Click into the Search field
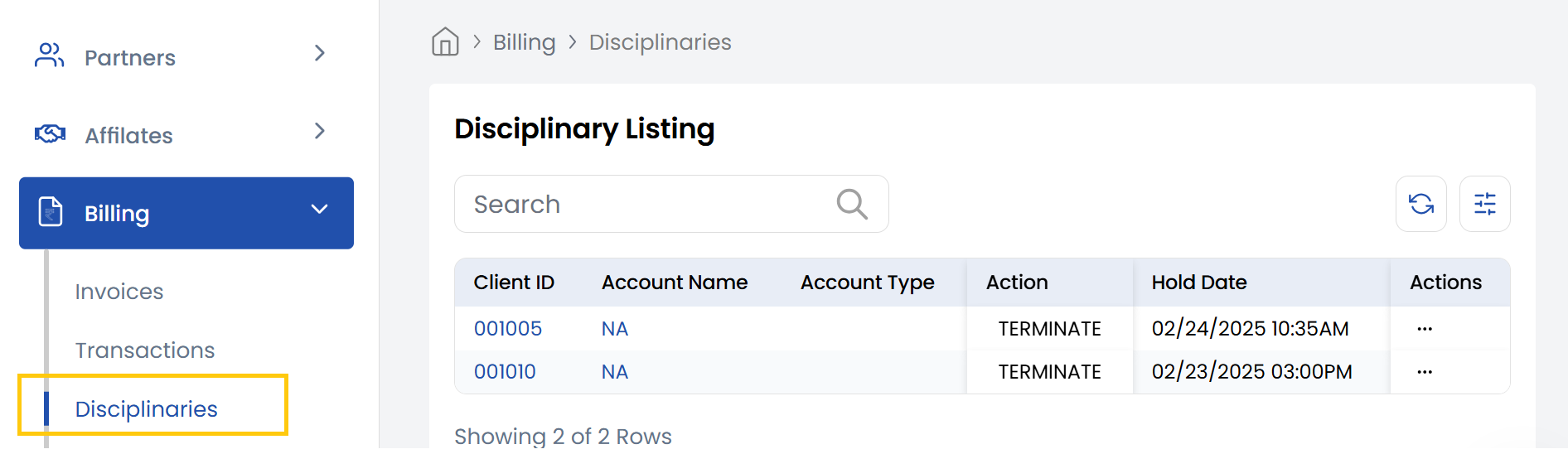 [646, 205]
